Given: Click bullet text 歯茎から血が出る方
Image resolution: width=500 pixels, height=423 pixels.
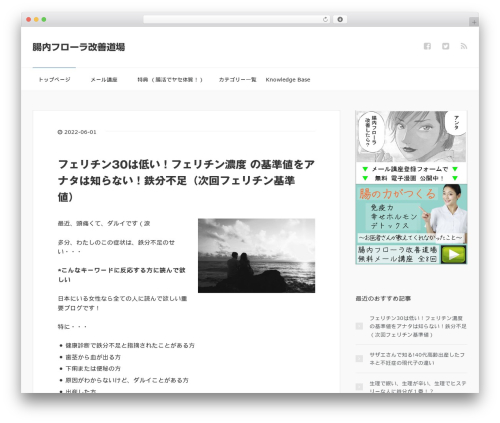Looking at the screenshot, I should tap(93, 357).
